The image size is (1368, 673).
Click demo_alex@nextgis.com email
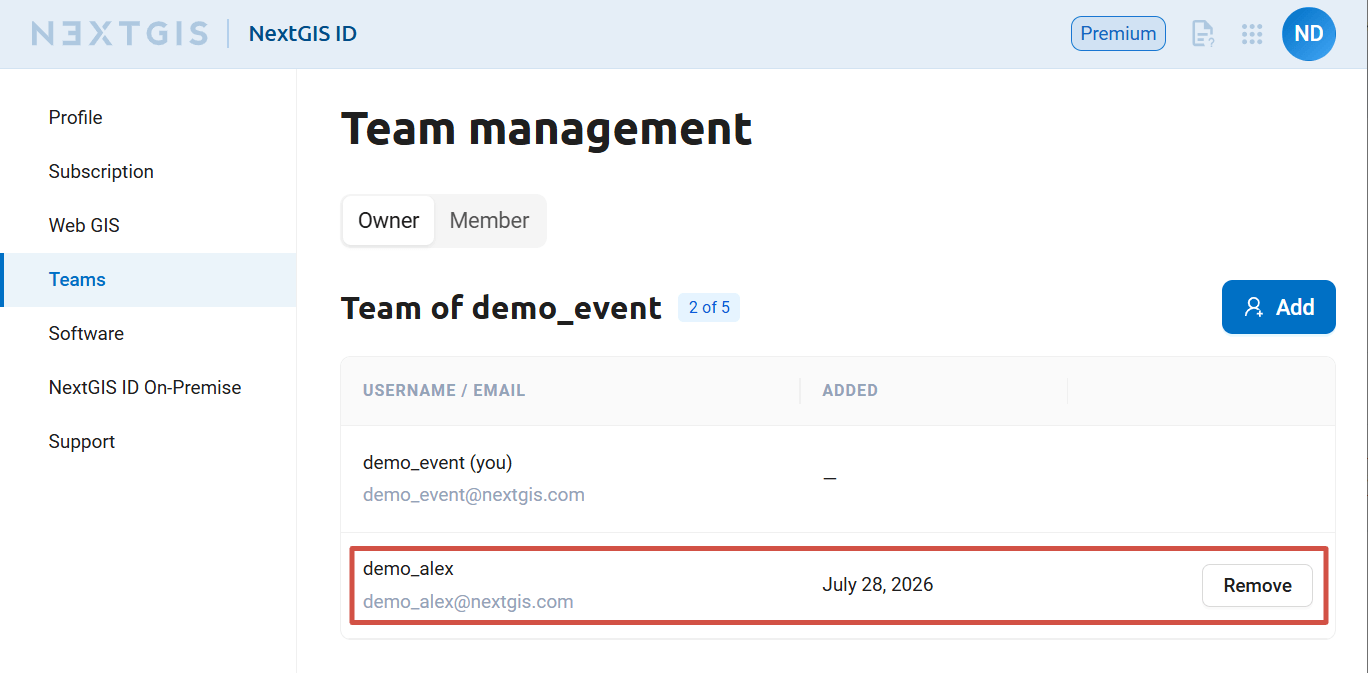[468, 602]
